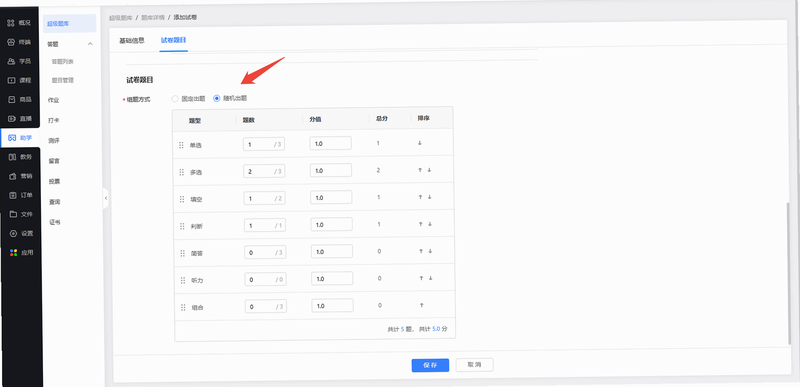Click the drag handle of 单选 row
The height and width of the screenshot is (387, 800).
click(181, 145)
